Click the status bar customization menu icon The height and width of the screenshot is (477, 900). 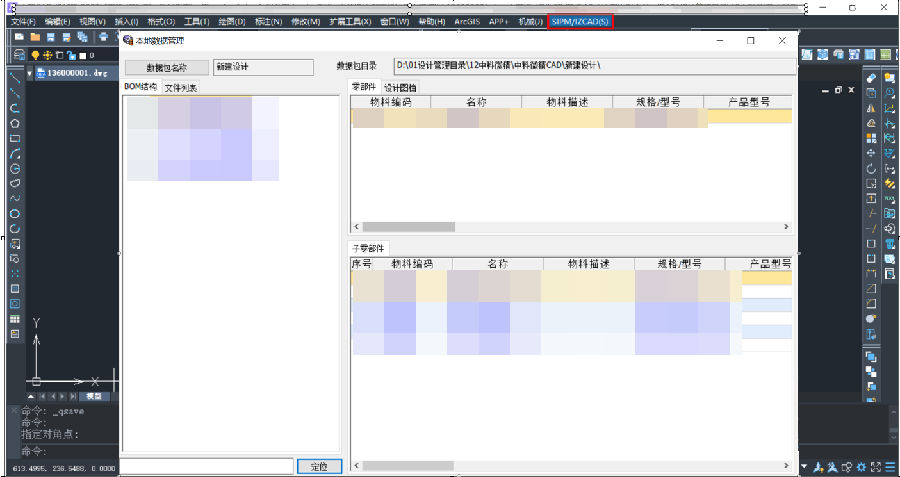click(889, 467)
